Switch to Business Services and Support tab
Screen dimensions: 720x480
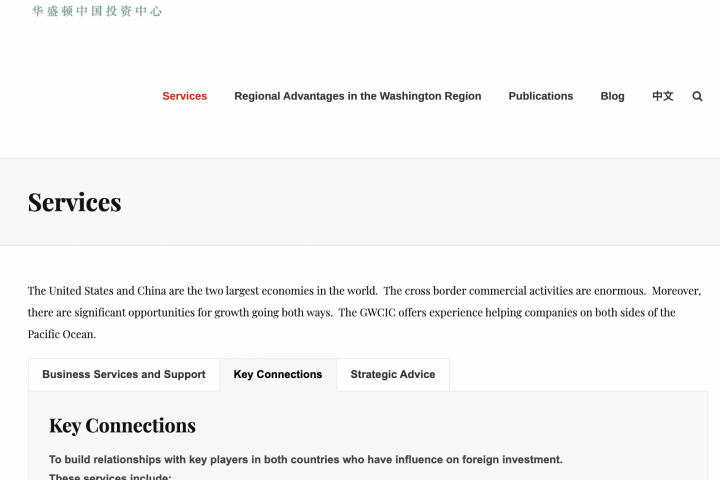tap(124, 374)
